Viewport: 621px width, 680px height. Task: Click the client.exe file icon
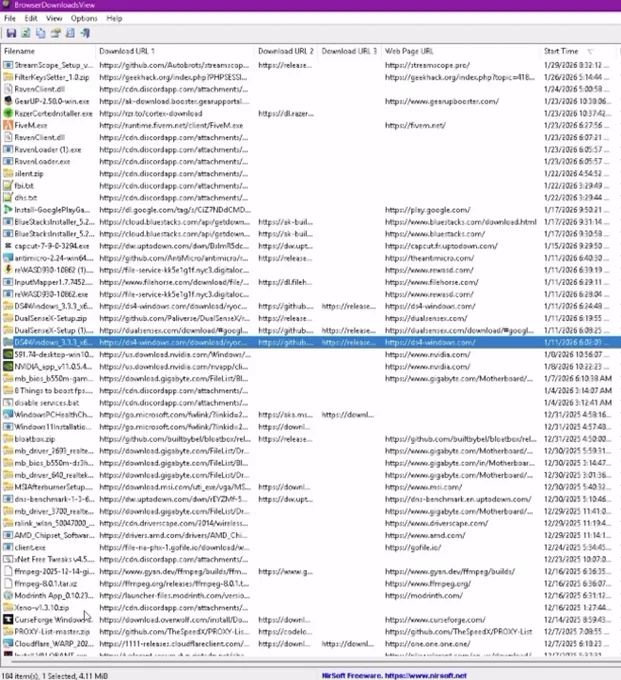click(8, 547)
